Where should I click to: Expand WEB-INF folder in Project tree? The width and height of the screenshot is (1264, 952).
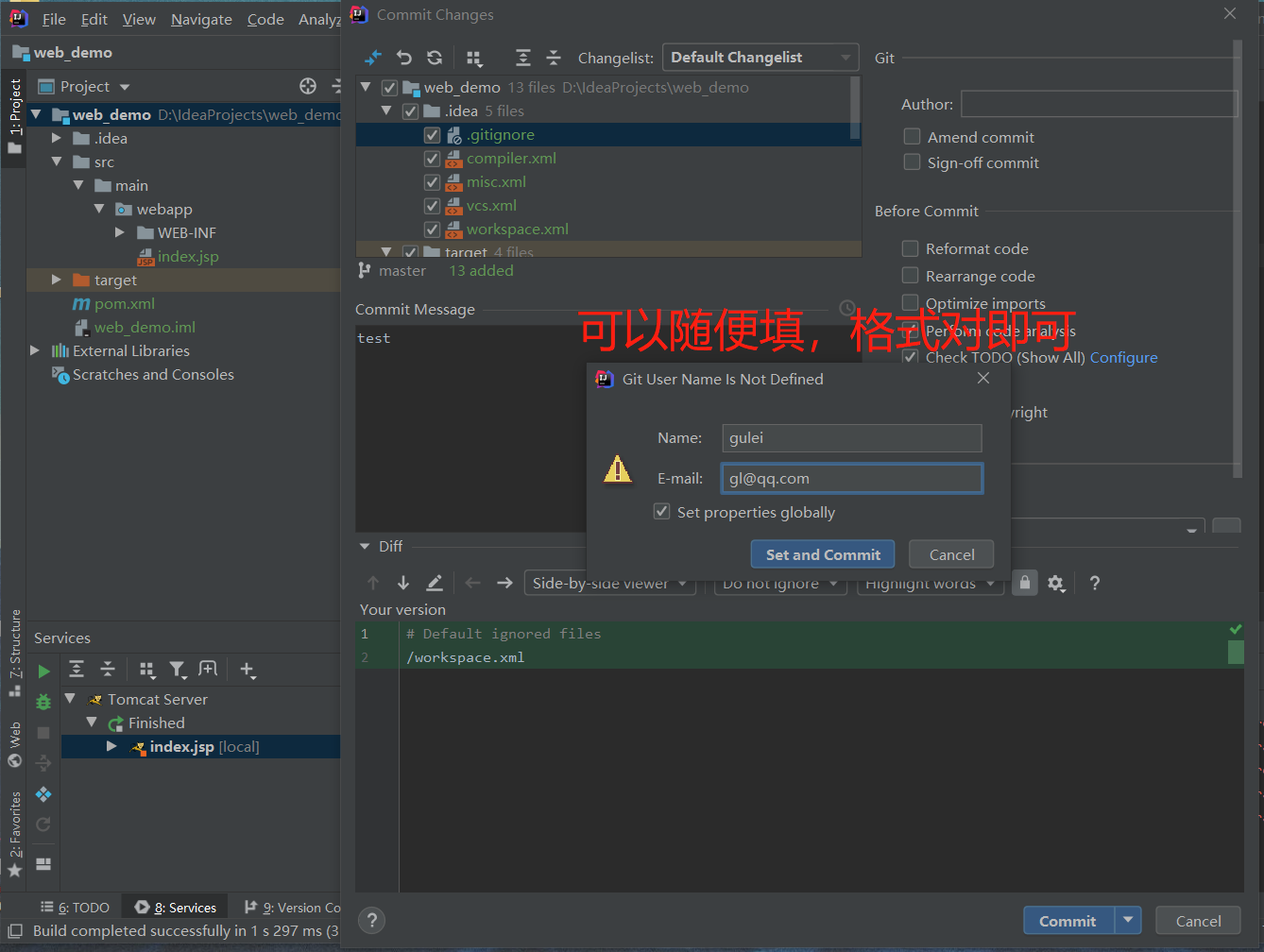[x=120, y=232]
